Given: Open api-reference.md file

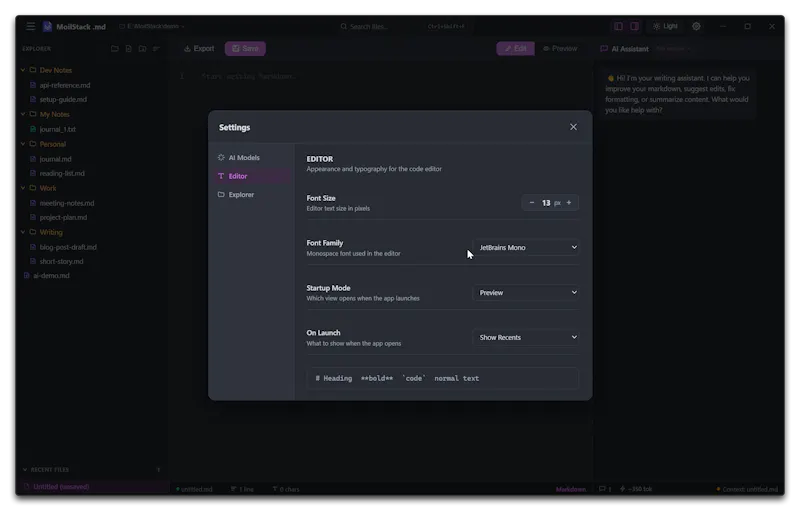Looking at the screenshot, I should point(65,85).
